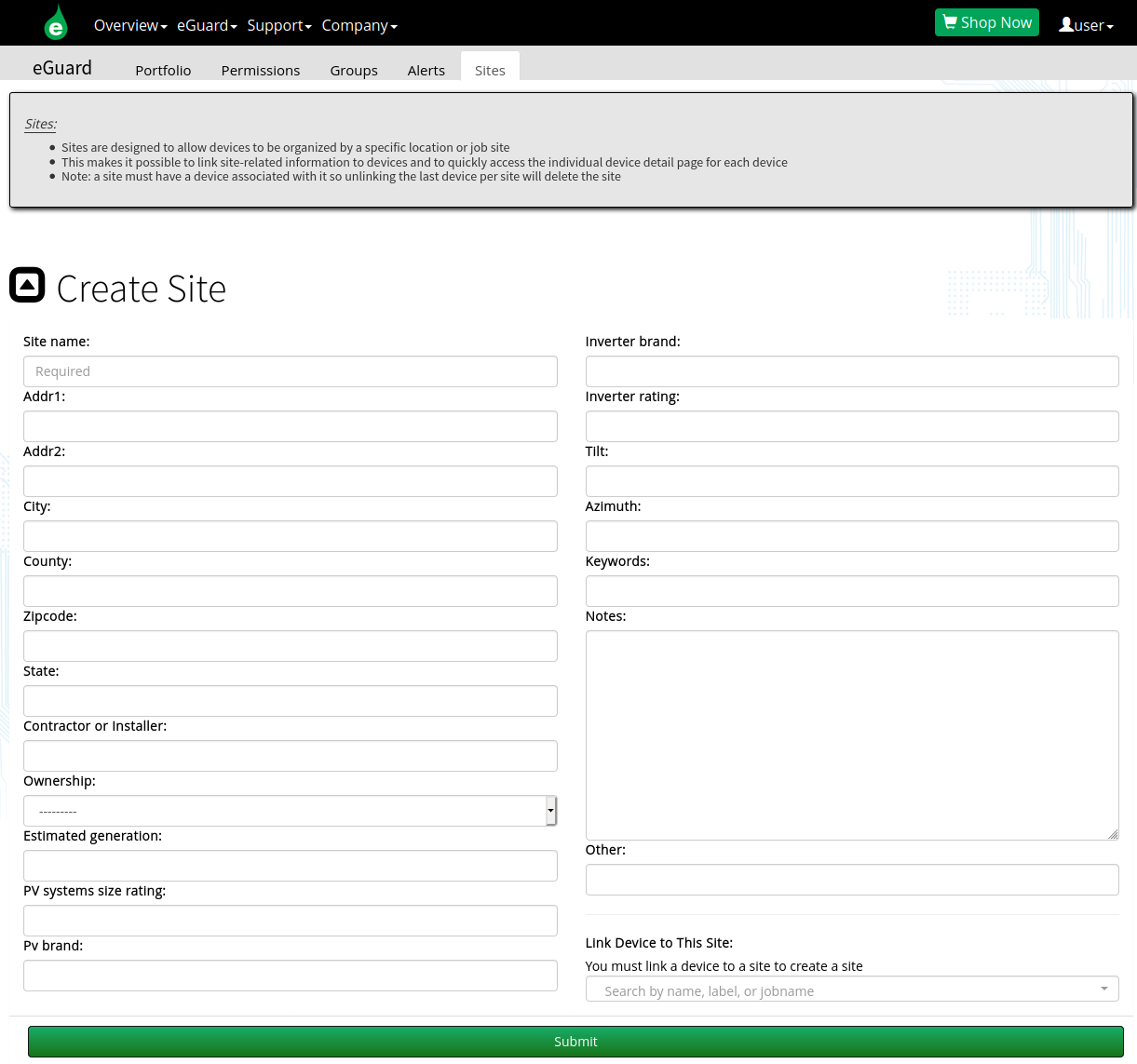Switch to the Permissions tab
Image resolution: width=1137 pixels, height=1064 pixels.
pos(261,70)
